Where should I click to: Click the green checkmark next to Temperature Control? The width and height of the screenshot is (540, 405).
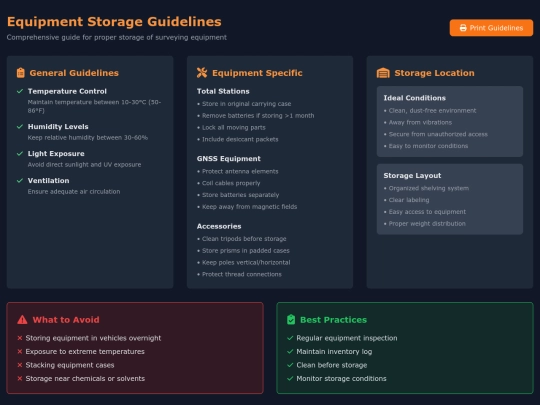(20, 91)
